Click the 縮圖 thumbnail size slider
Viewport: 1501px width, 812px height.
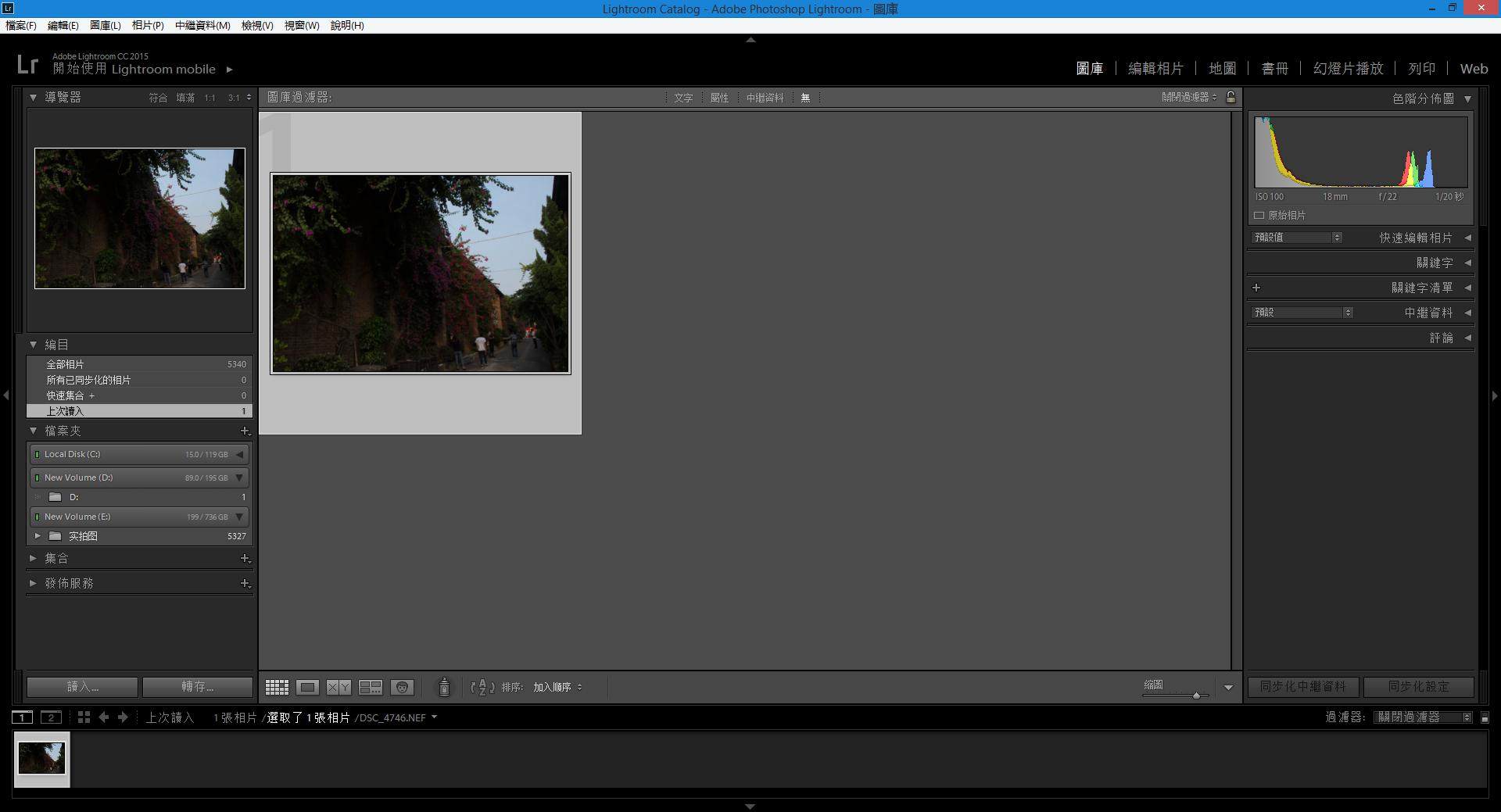click(x=1175, y=695)
